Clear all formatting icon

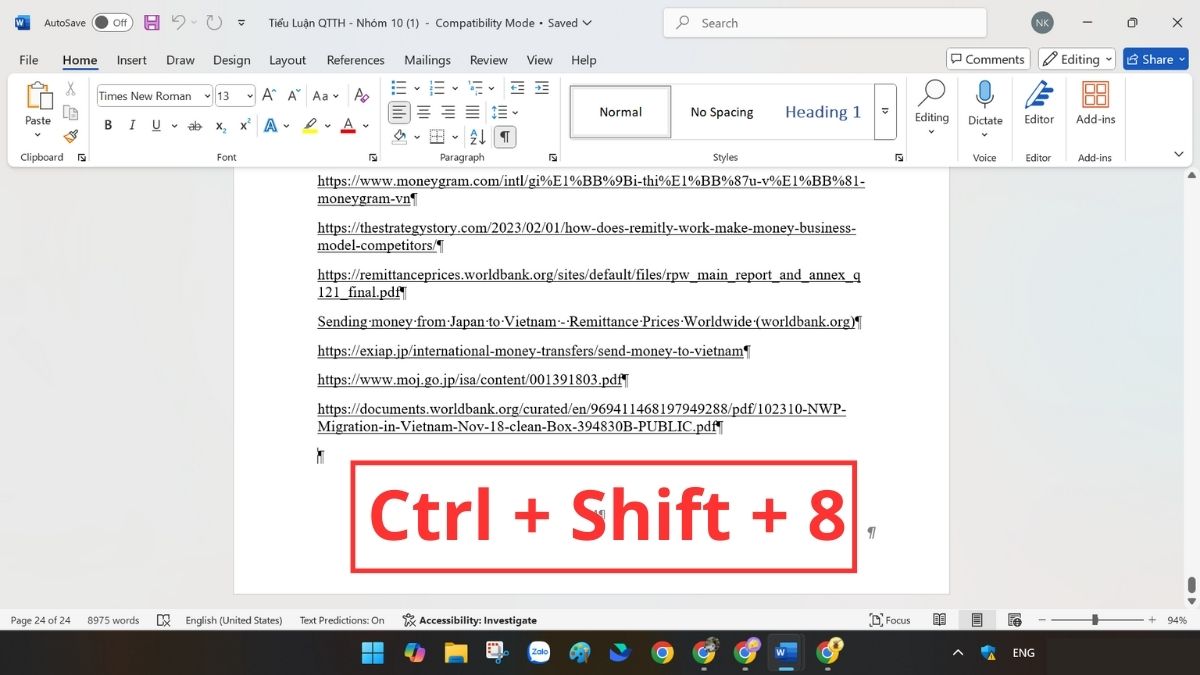point(361,96)
